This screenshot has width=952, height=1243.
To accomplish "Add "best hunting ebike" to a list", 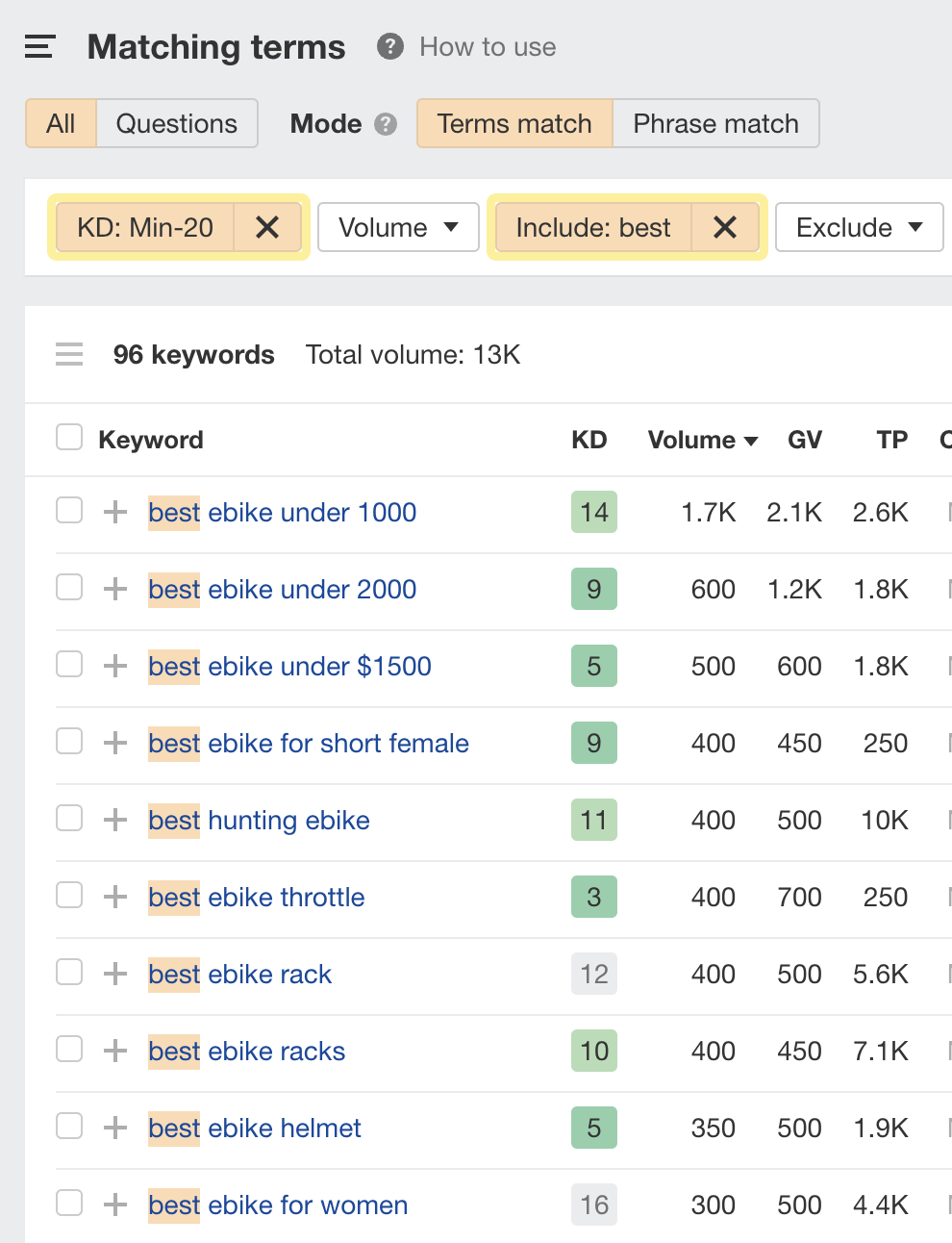I will (x=114, y=819).
